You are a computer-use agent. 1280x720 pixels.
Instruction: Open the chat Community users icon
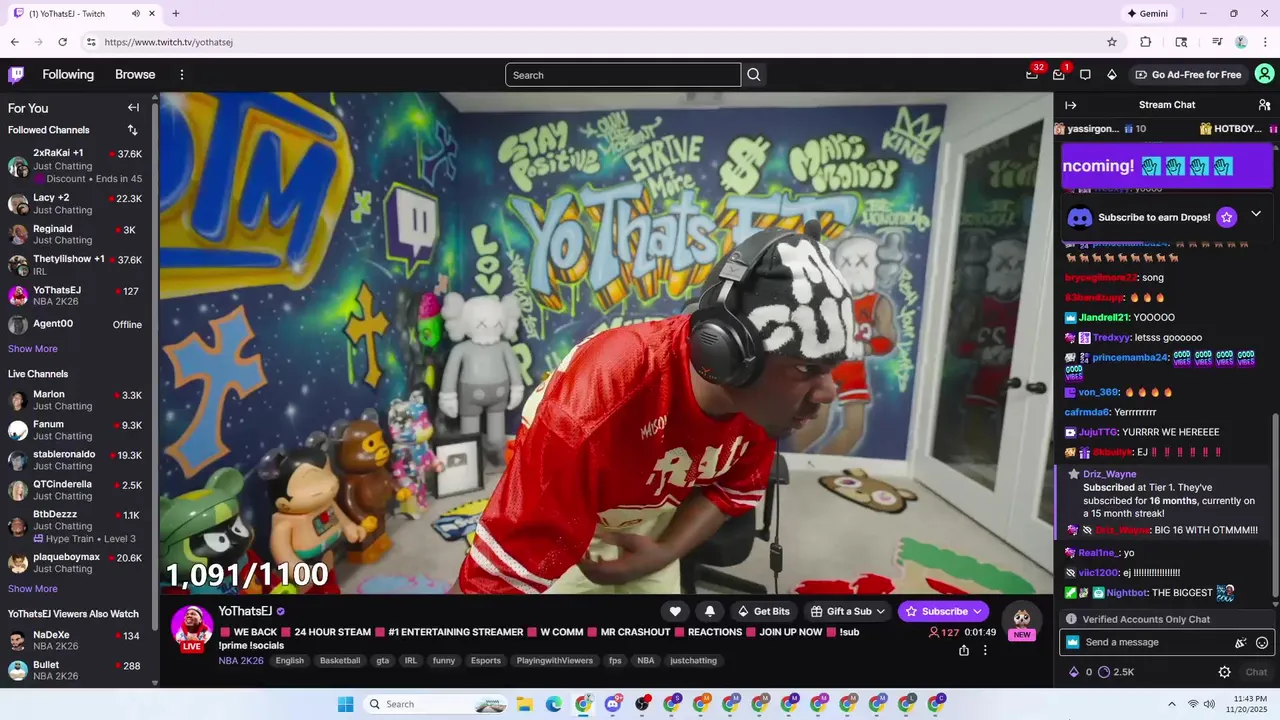point(1264,105)
